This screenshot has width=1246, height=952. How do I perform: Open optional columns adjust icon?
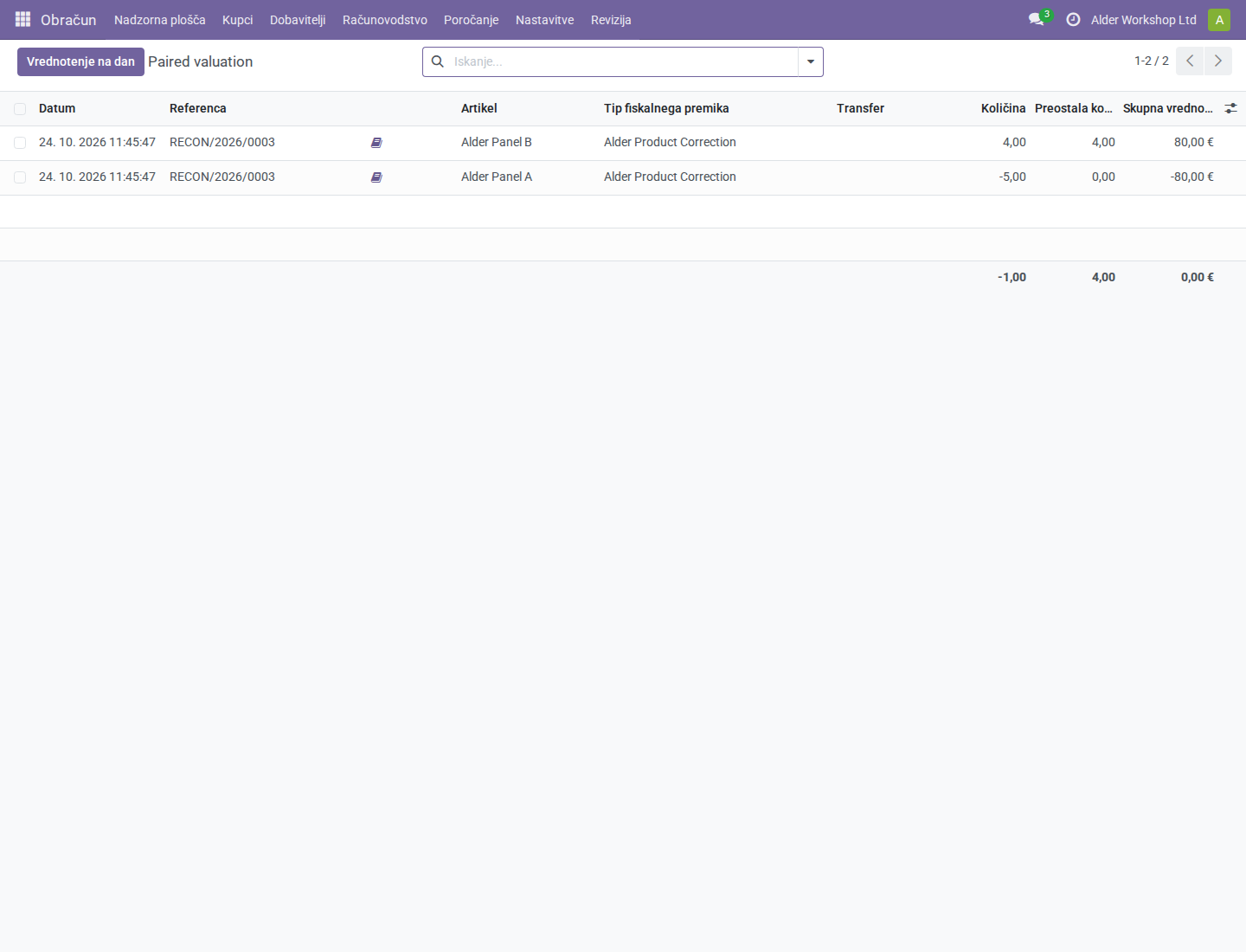point(1230,108)
